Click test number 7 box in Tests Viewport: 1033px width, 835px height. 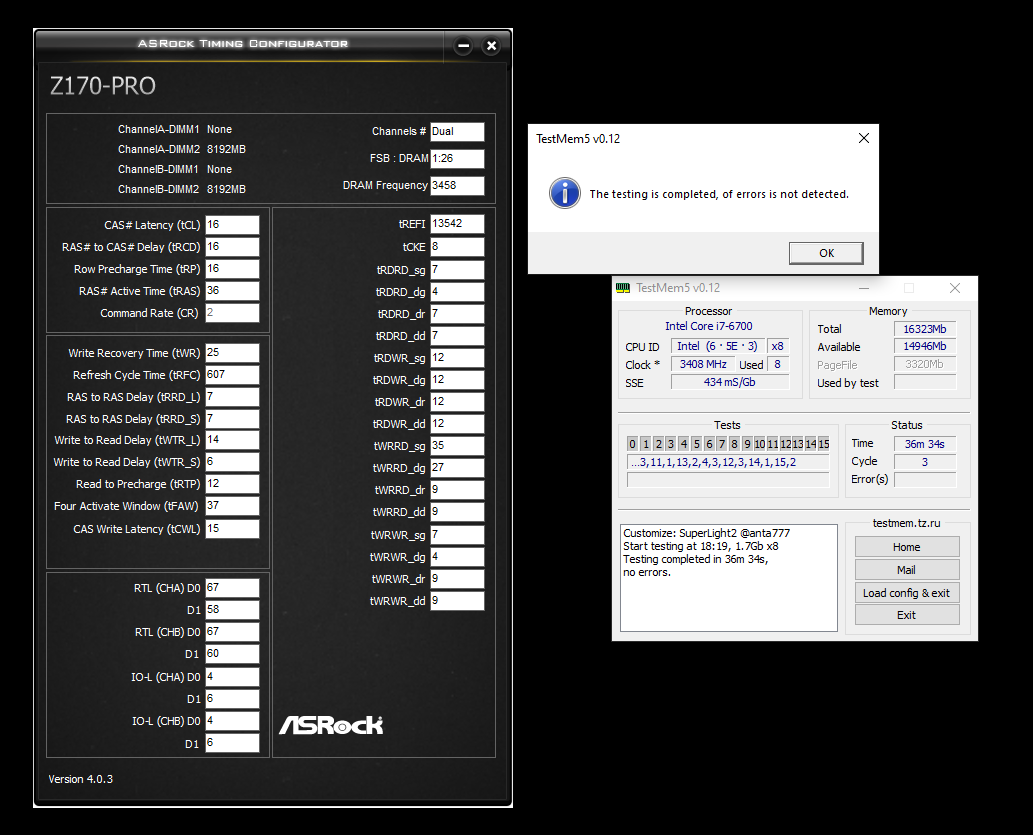point(721,444)
